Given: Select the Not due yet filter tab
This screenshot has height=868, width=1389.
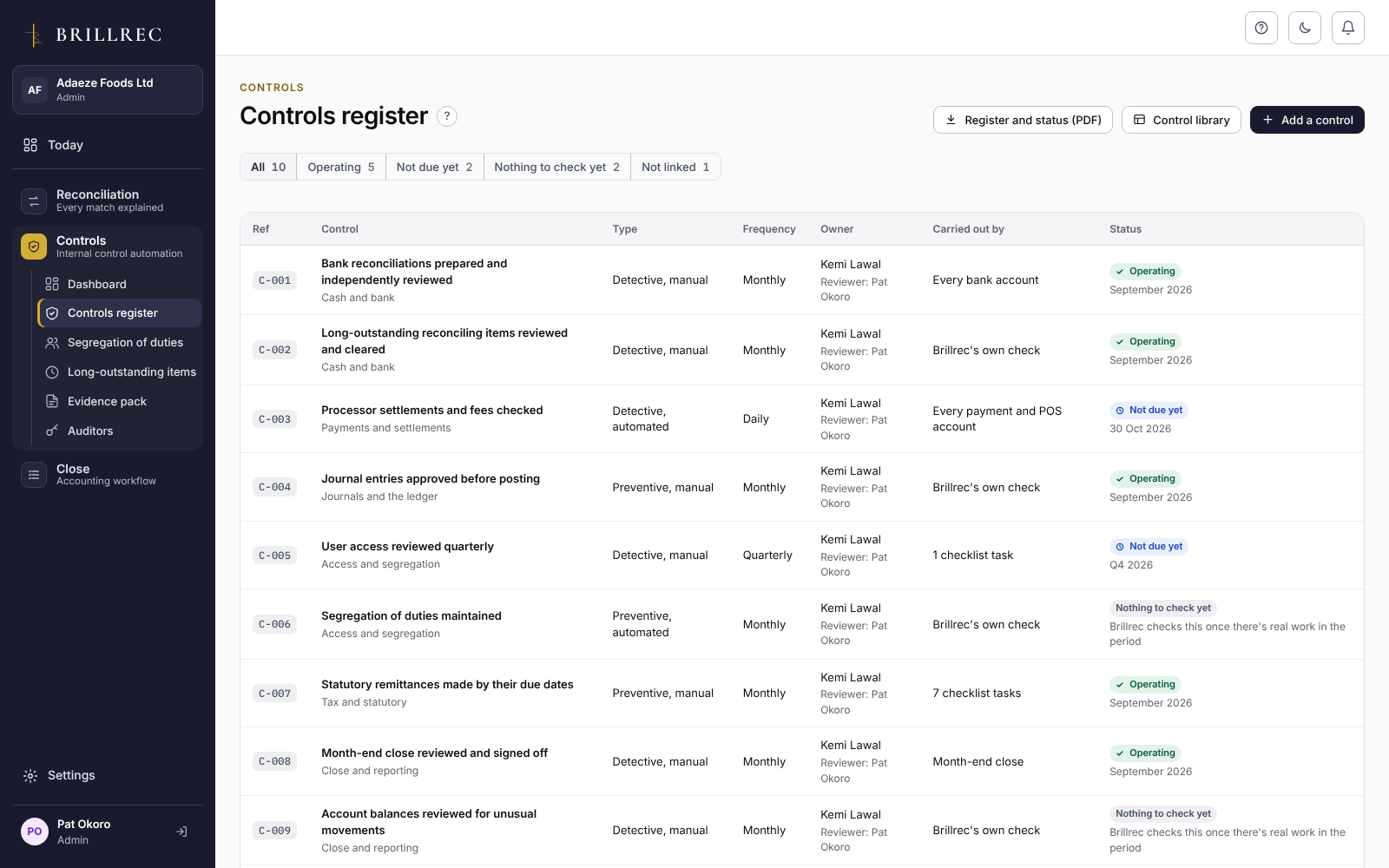Looking at the screenshot, I should tap(434, 167).
